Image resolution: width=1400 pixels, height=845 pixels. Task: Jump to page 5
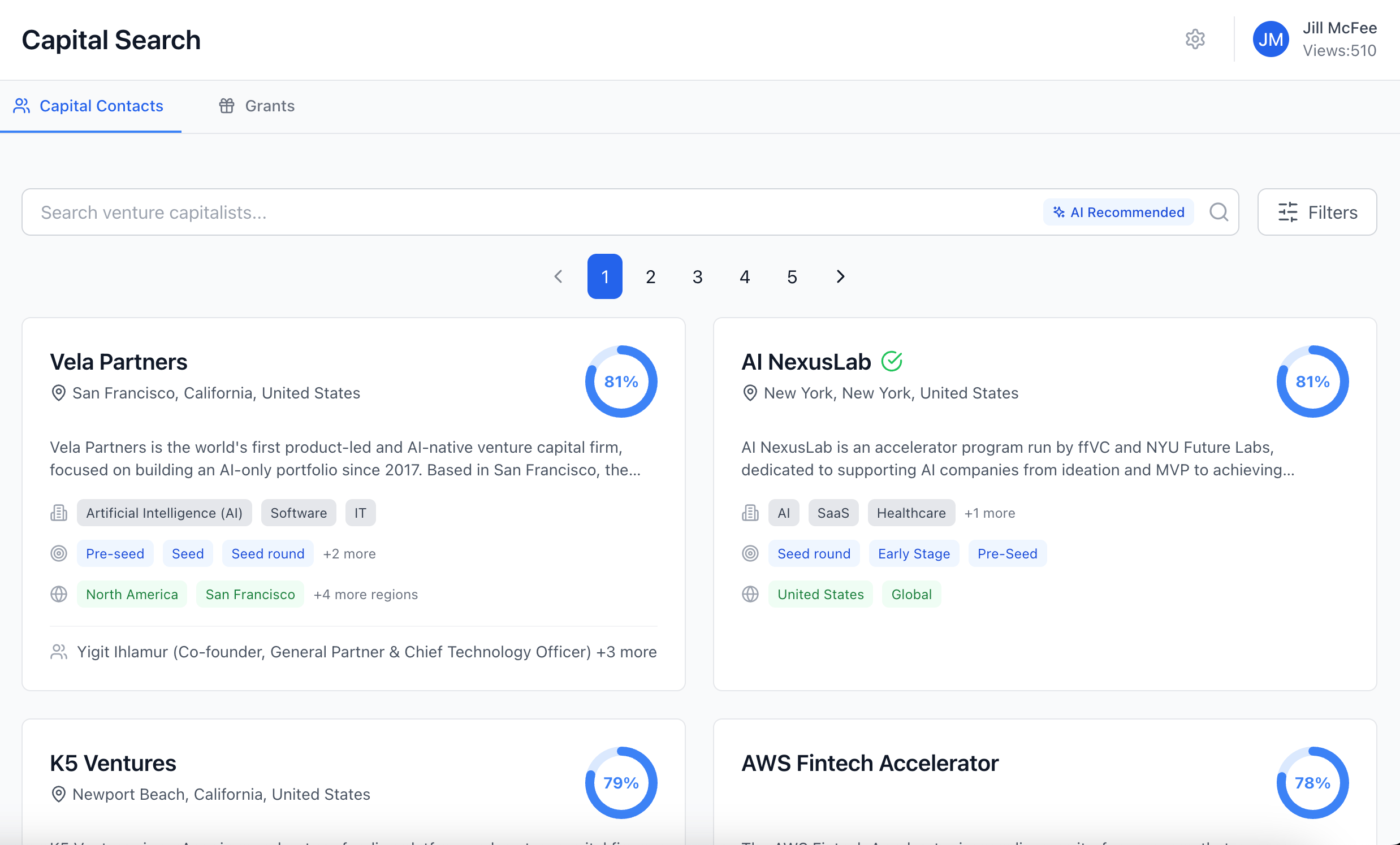tap(792, 276)
